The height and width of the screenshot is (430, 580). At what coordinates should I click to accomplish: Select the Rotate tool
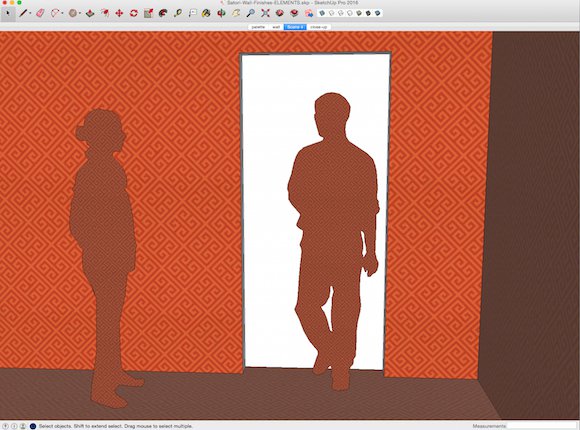tap(134, 14)
